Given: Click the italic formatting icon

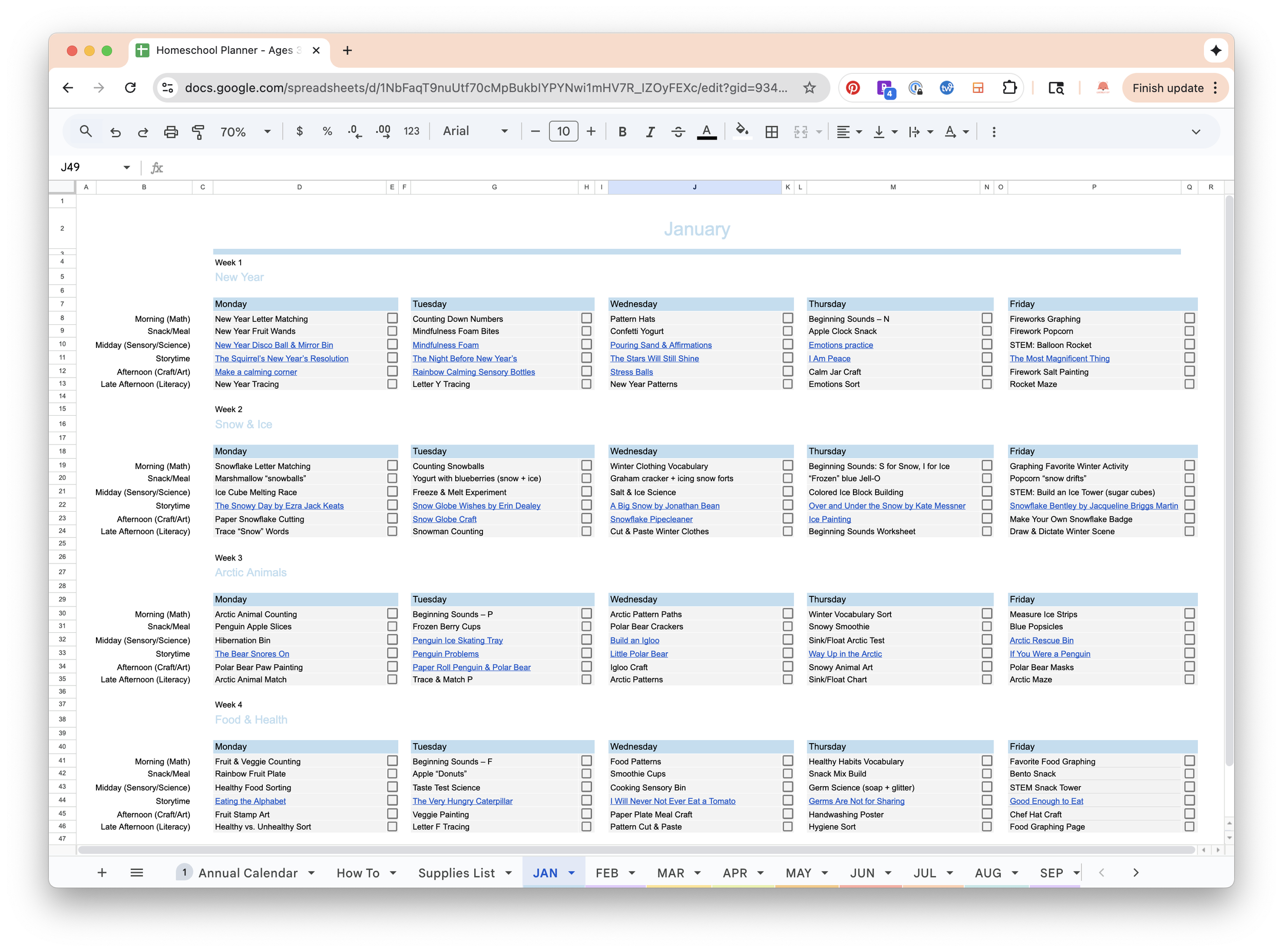Looking at the screenshot, I should [x=650, y=132].
